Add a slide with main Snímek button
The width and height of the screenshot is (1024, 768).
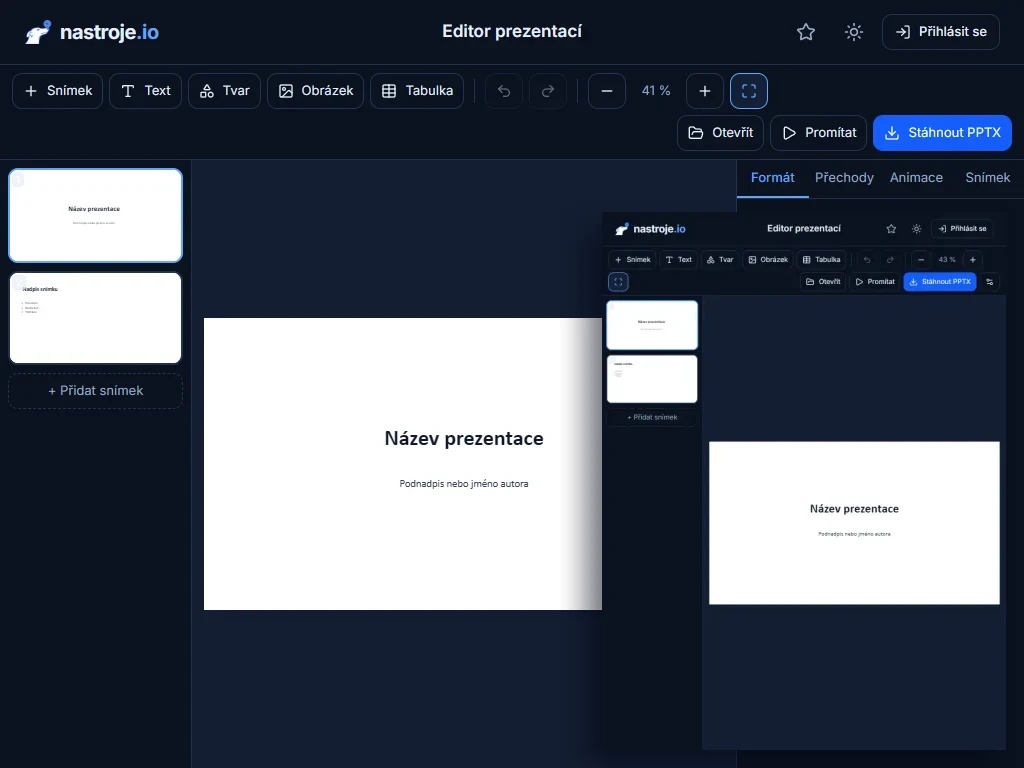[57, 91]
